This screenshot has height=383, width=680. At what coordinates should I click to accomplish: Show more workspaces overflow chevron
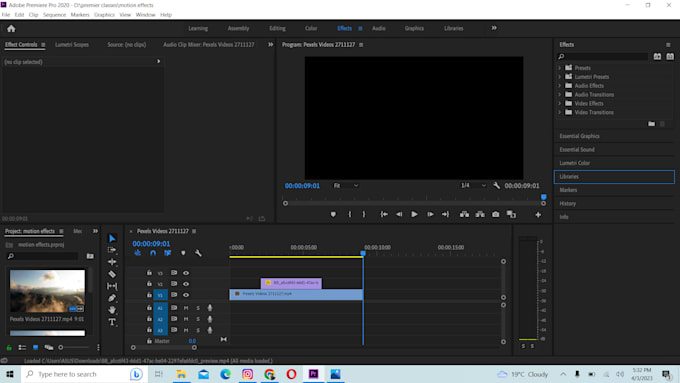tap(494, 28)
